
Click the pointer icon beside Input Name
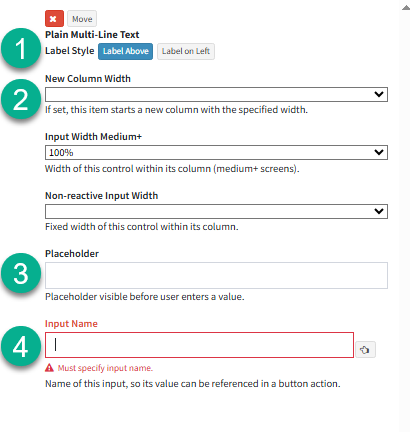click(365, 350)
